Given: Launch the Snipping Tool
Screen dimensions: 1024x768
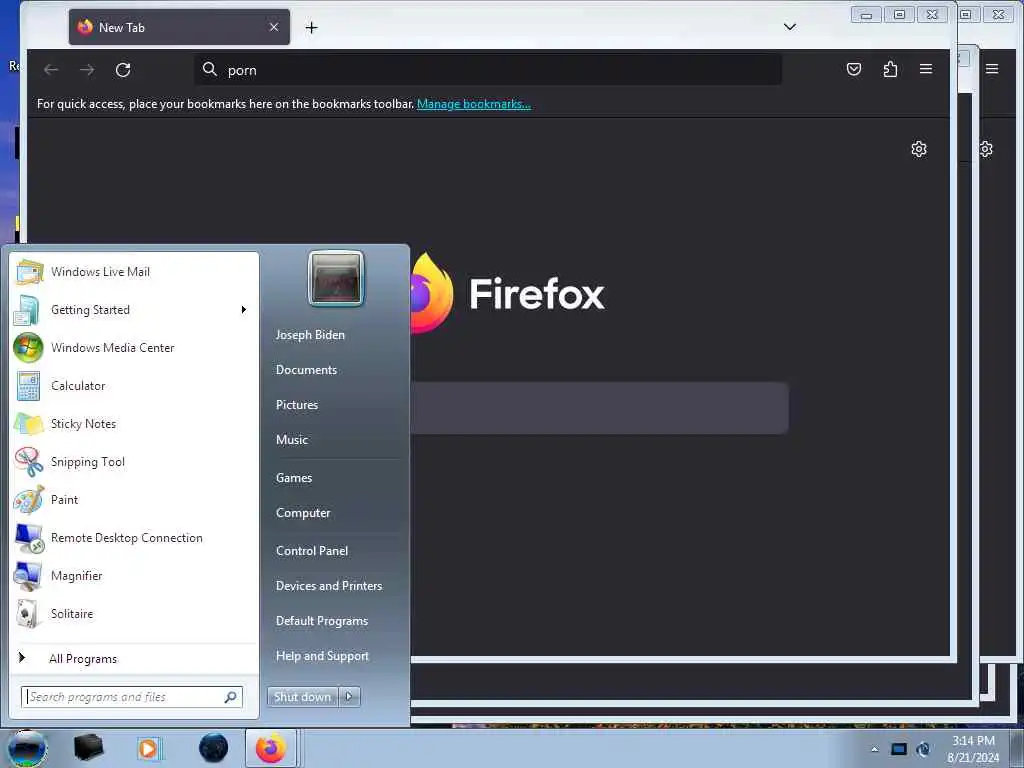Looking at the screenshot, I should (134, 461).
